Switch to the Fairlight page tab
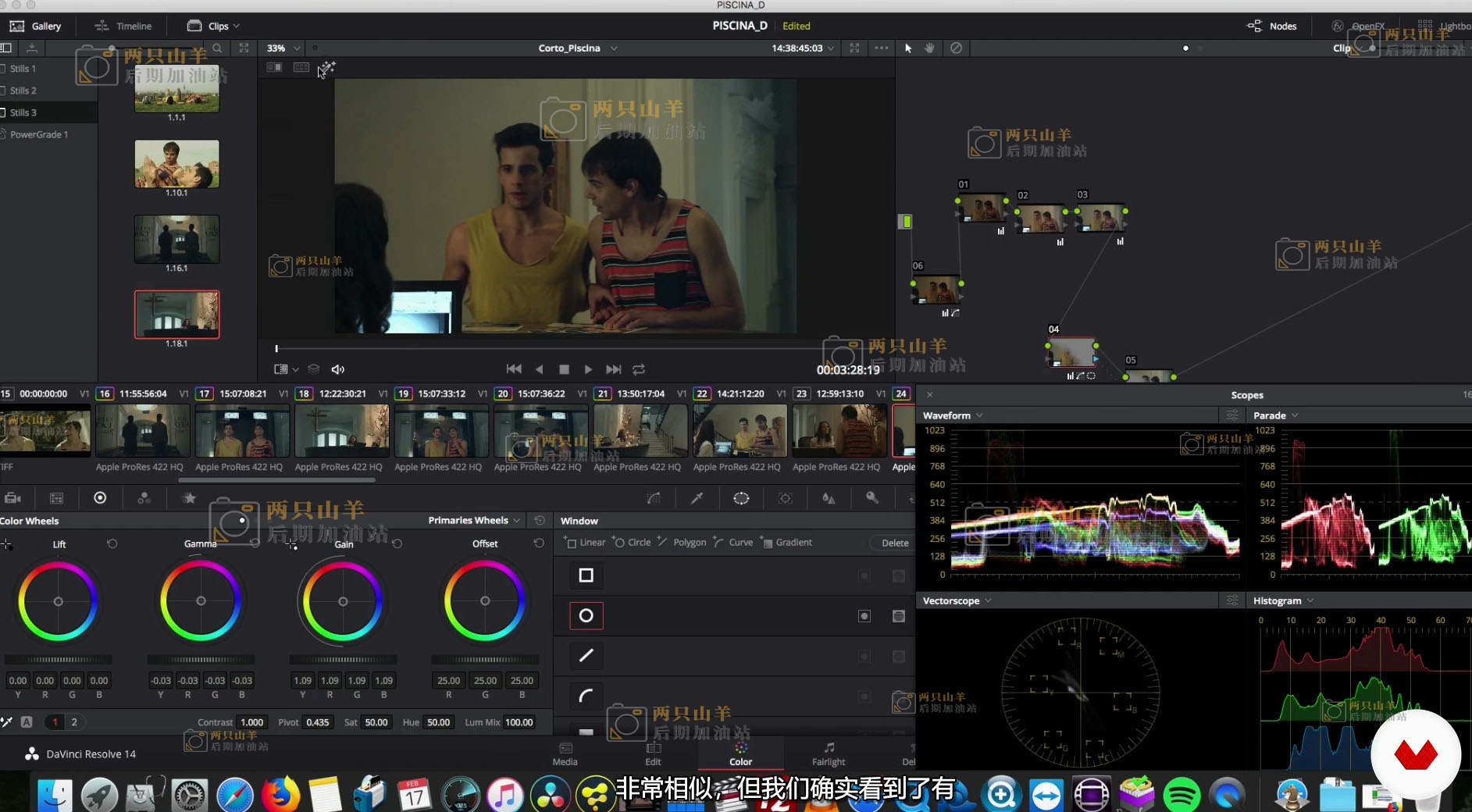The image size is (1472, 812). pyautogui.click(x=829, y=754)
